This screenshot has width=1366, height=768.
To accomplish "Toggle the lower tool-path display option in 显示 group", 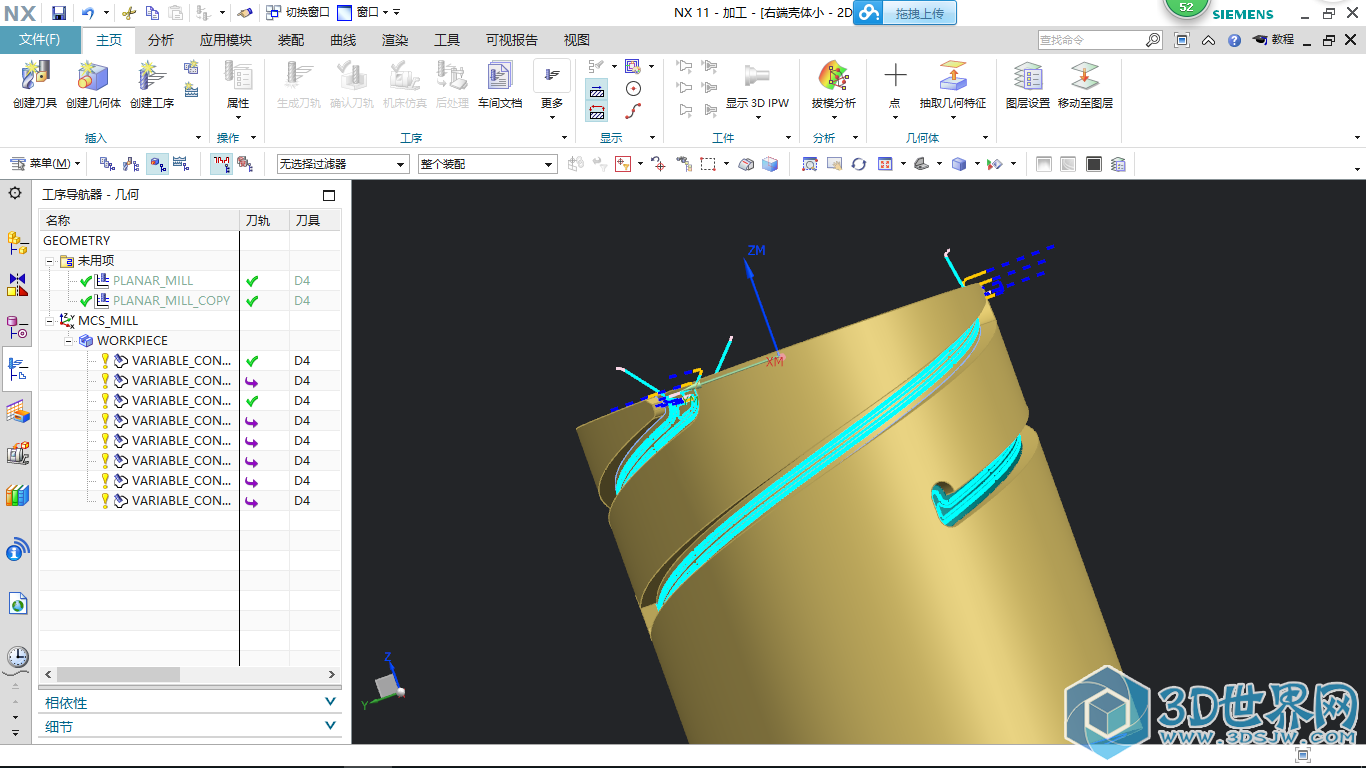I will [597, 111].
